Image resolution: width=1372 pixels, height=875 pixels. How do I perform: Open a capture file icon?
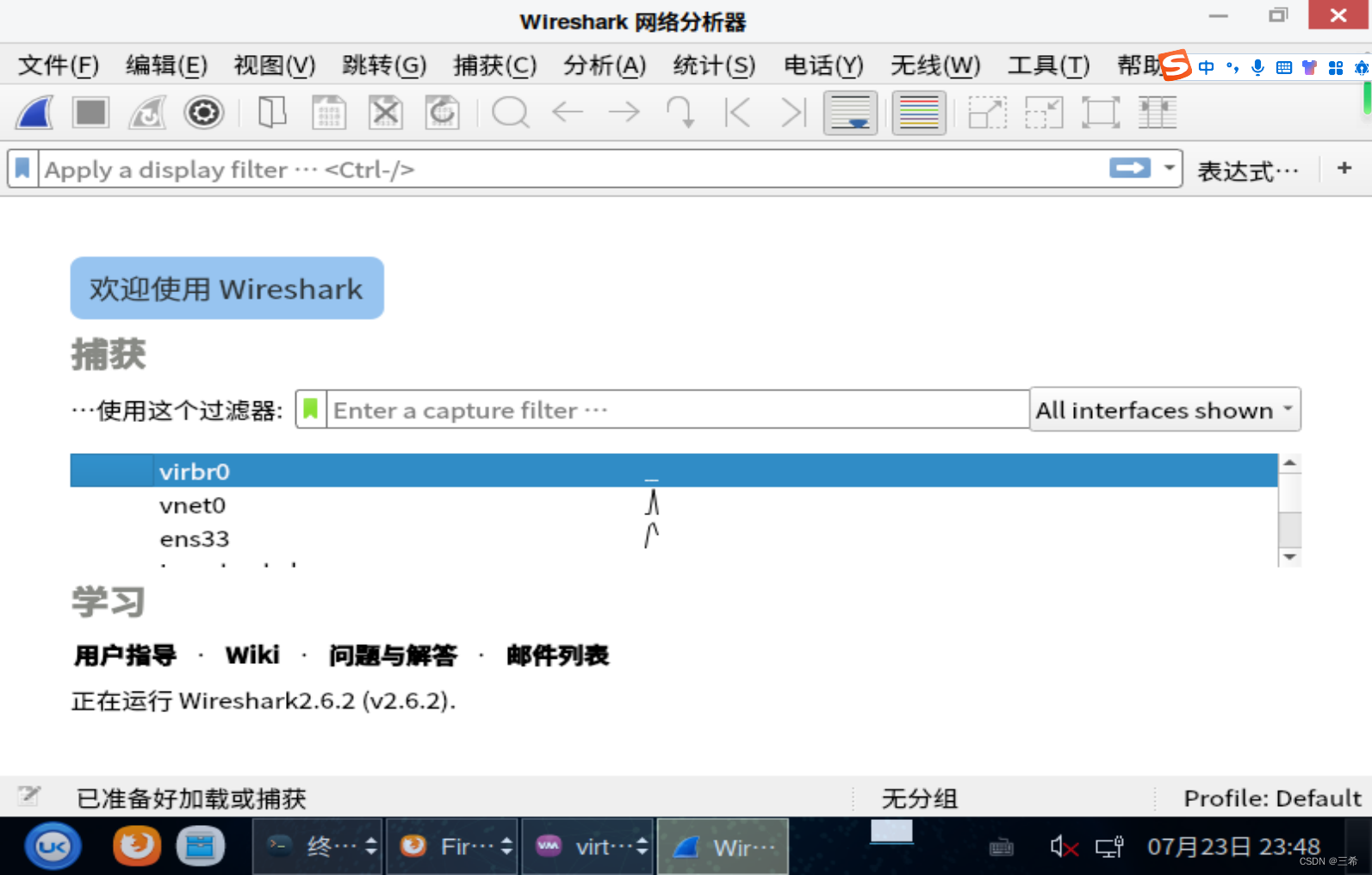(x=272, y=113)
